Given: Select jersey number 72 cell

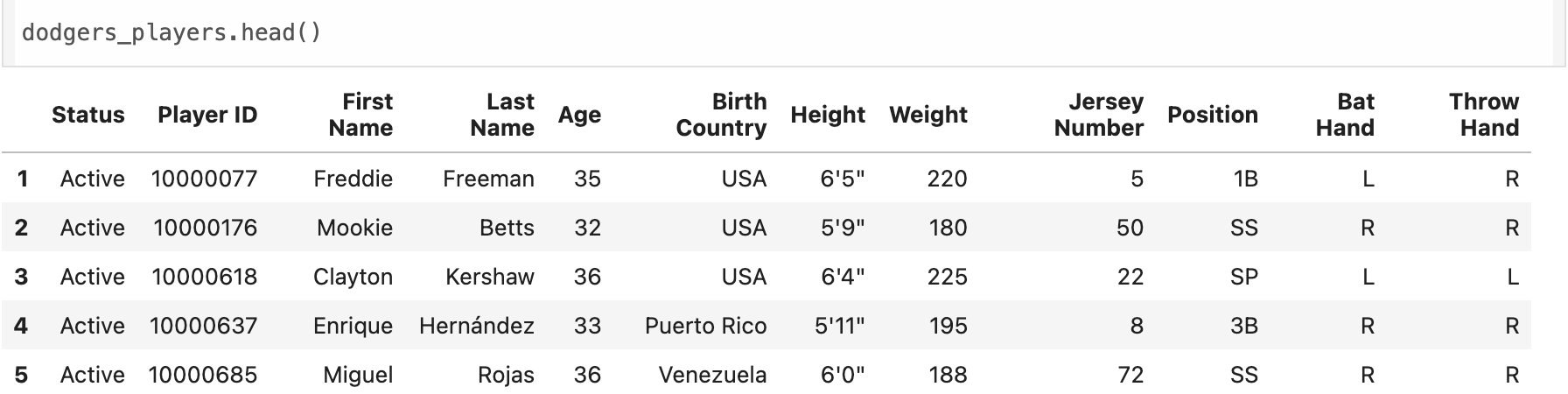Looking at the screenshot, I should pos(1130,375).
